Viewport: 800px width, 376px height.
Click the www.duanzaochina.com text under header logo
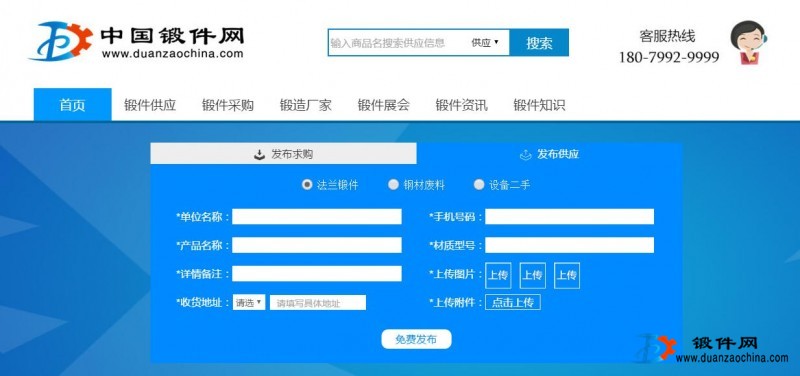pyautogui.click(x=172, y=53)
